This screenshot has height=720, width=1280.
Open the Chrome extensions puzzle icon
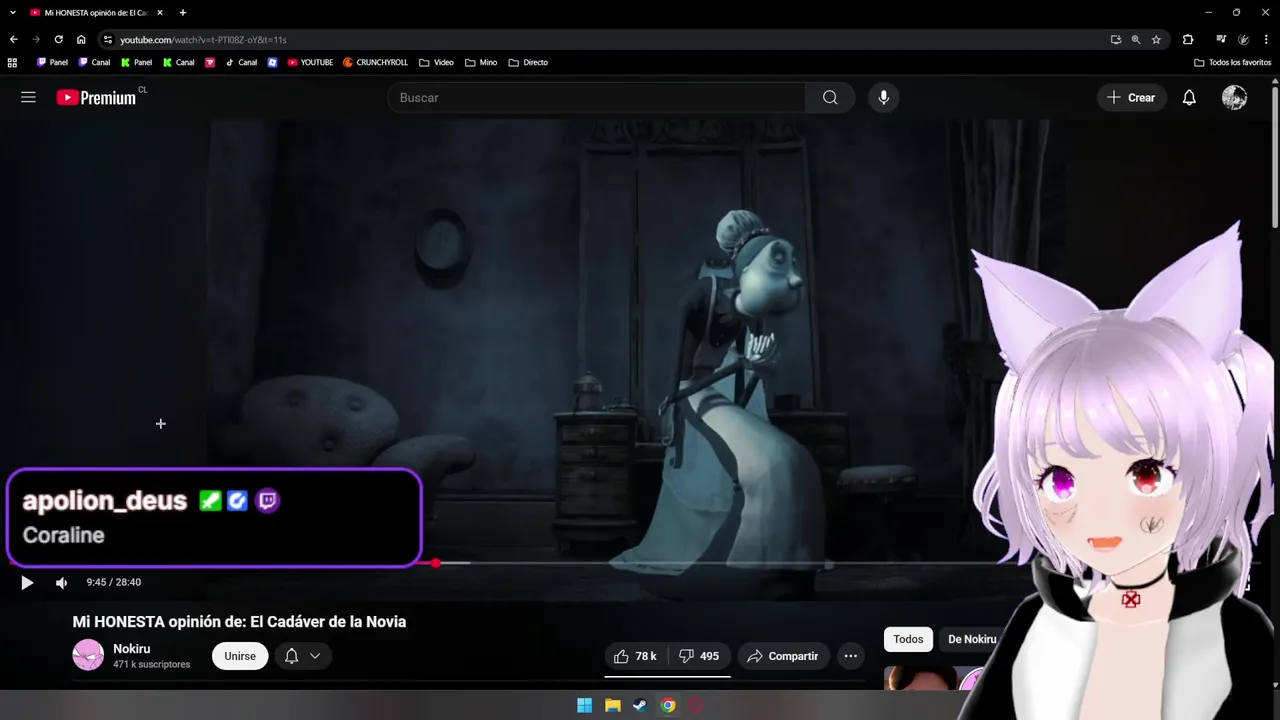(x=1188, y=39)
